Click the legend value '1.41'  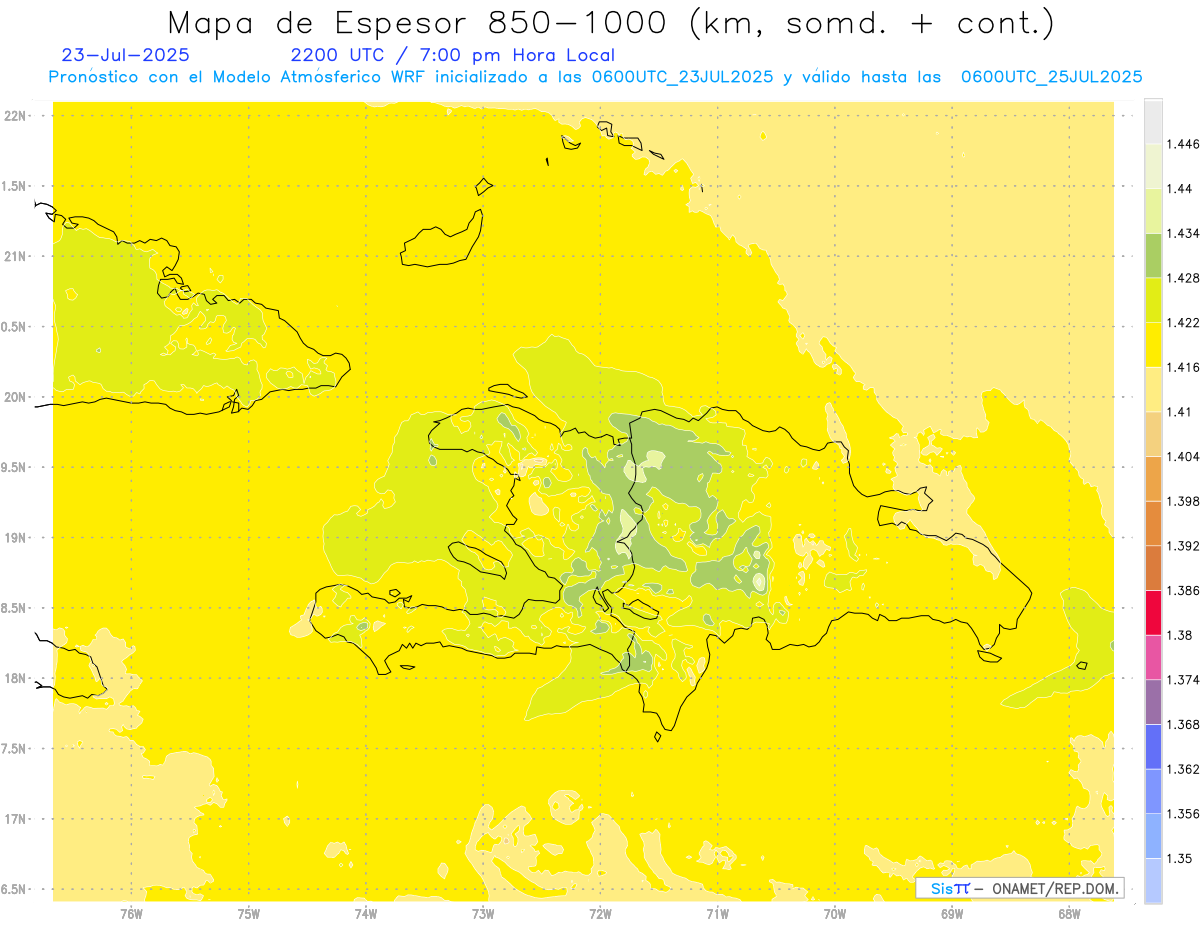pyautogui.click(x=1179, y=412)
